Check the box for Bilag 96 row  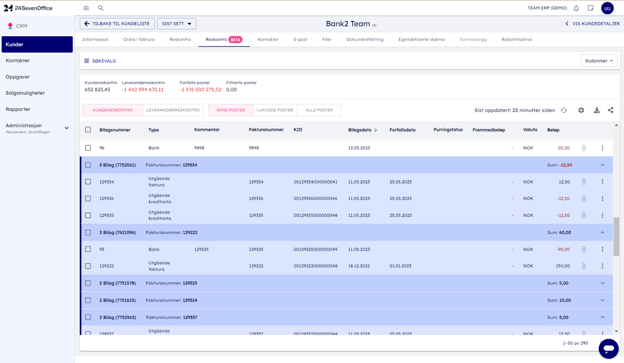pos(88,148)
